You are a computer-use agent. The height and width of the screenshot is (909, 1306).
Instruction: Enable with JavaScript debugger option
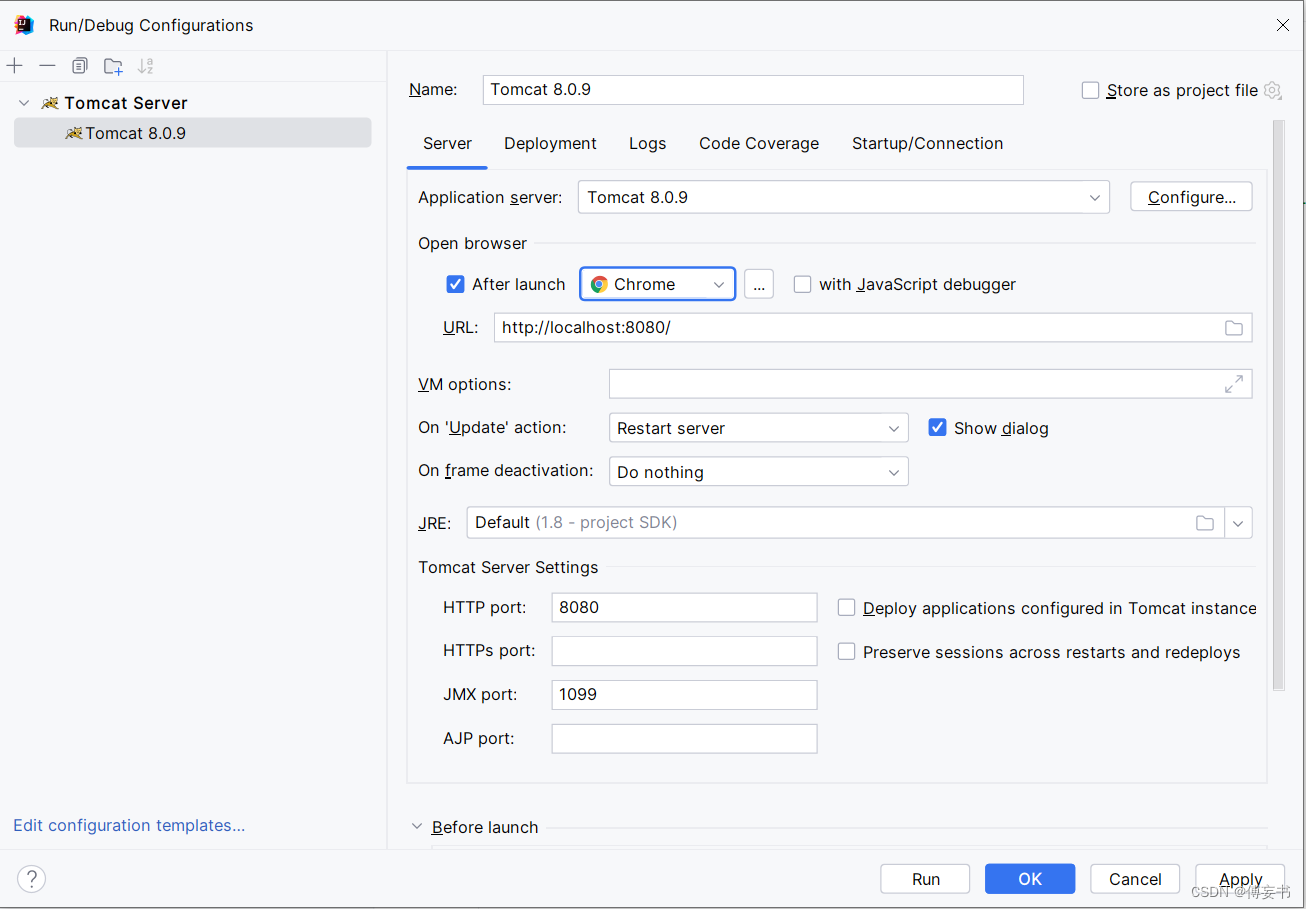tap(802, 284)
